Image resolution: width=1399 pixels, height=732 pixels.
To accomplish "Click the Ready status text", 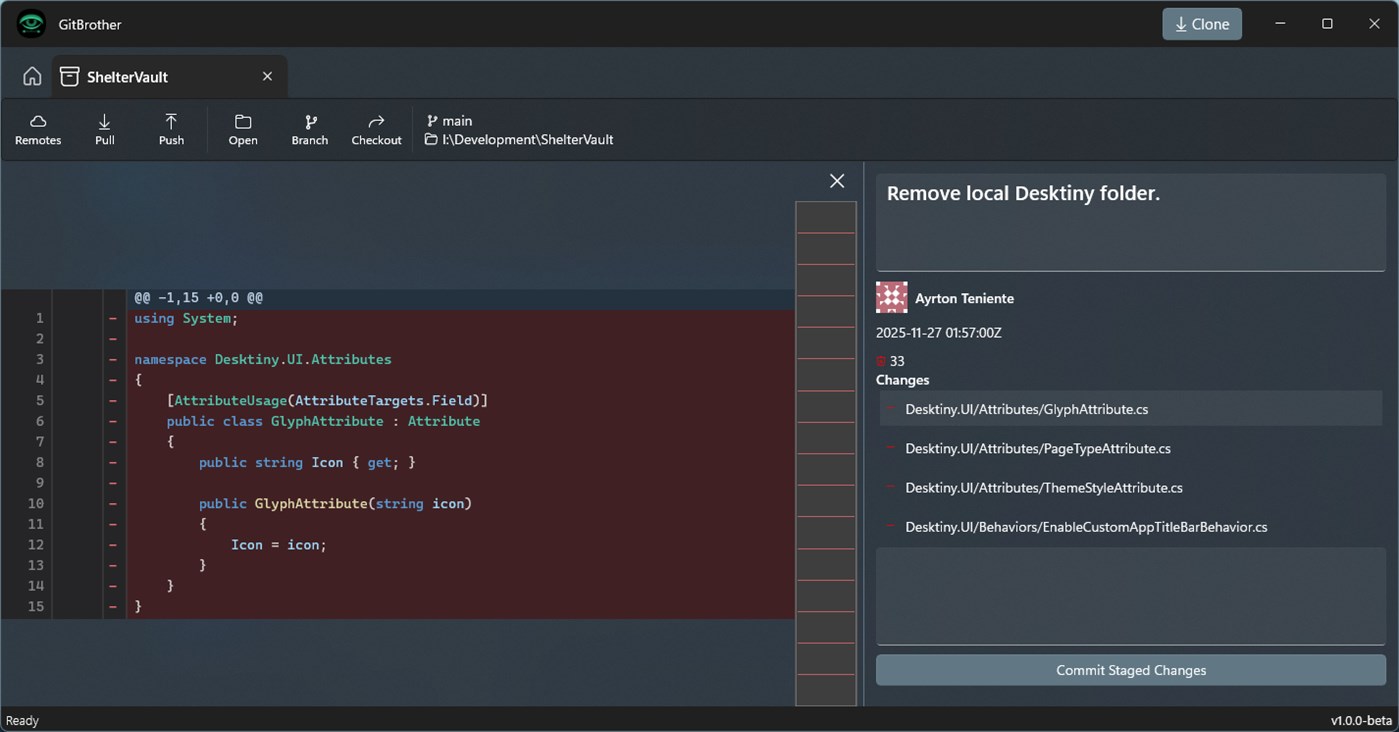I will (22, 720).
